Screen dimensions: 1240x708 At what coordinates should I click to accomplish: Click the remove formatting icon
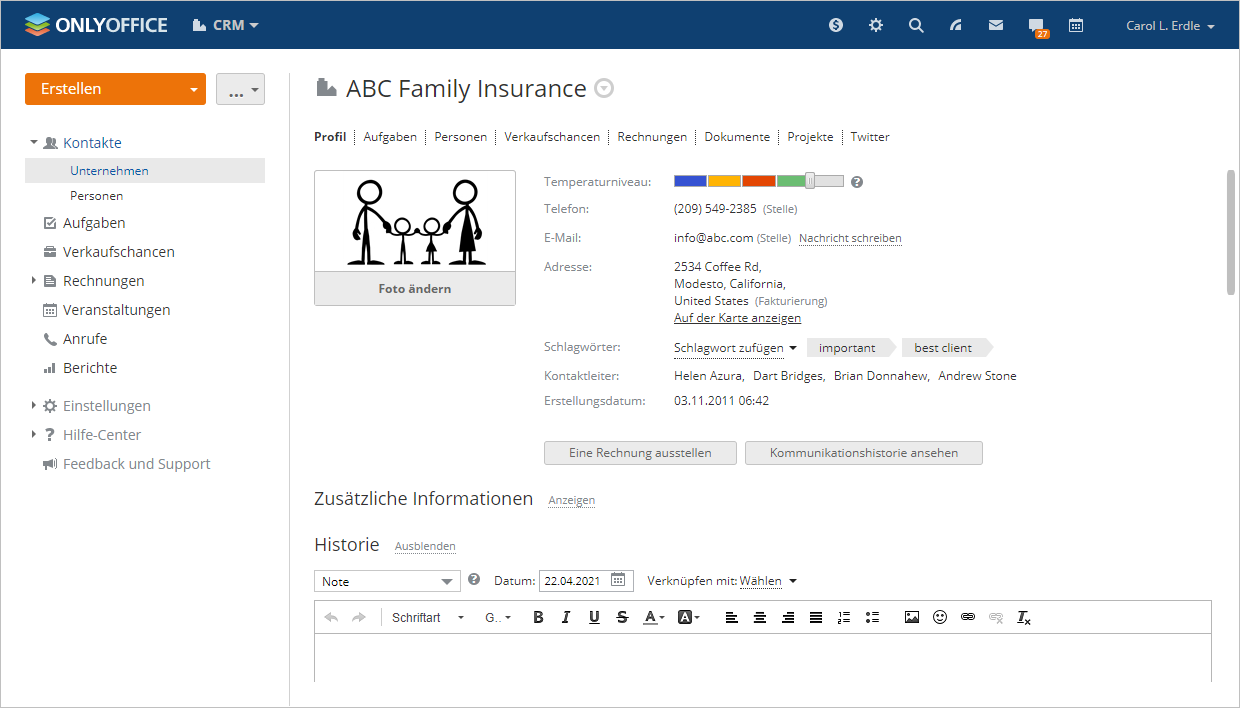pyautogui.click(x=1024, y=618)
